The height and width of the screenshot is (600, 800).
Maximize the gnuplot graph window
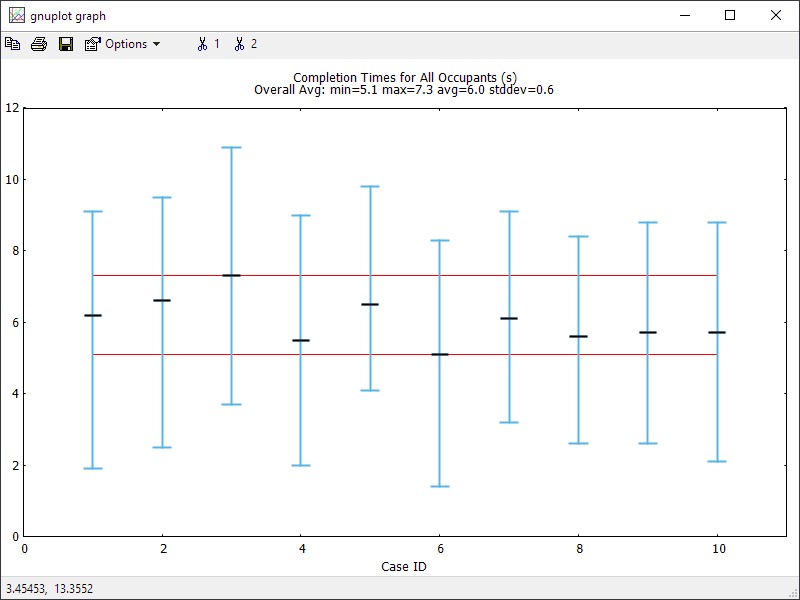coord(730,16)
